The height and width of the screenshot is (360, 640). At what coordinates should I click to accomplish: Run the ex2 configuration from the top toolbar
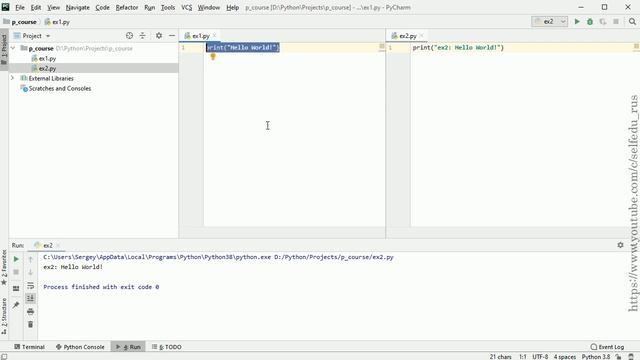[577, 22]
